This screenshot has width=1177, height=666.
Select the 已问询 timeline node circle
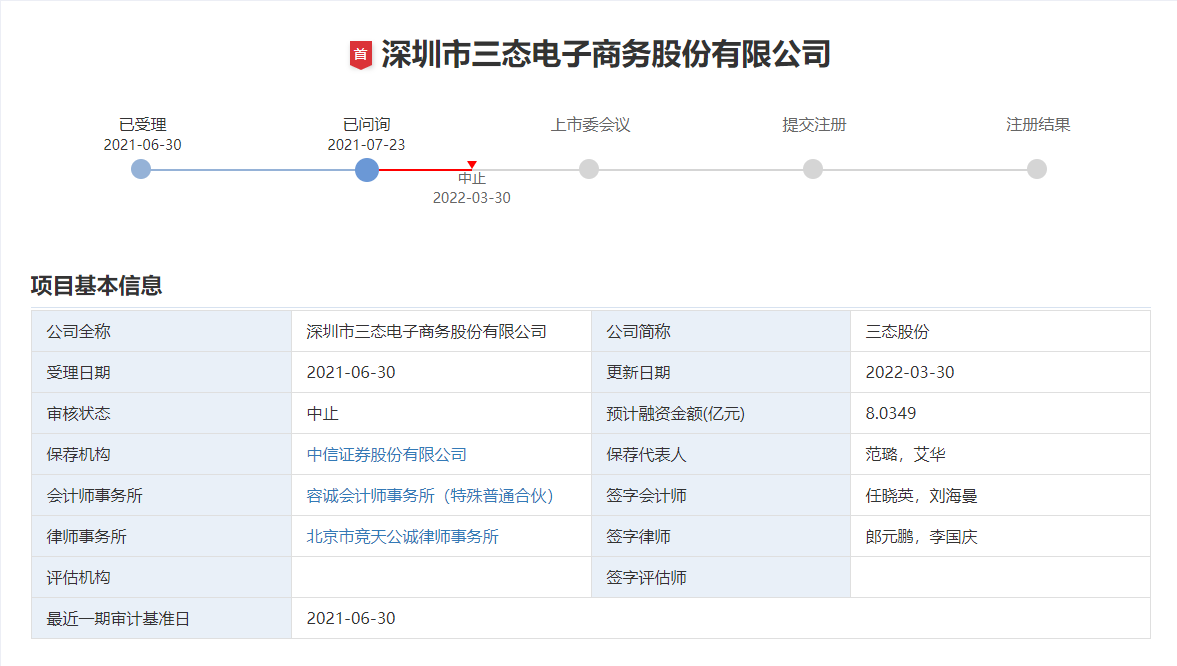pyautogui.click(x=367, y=170)
